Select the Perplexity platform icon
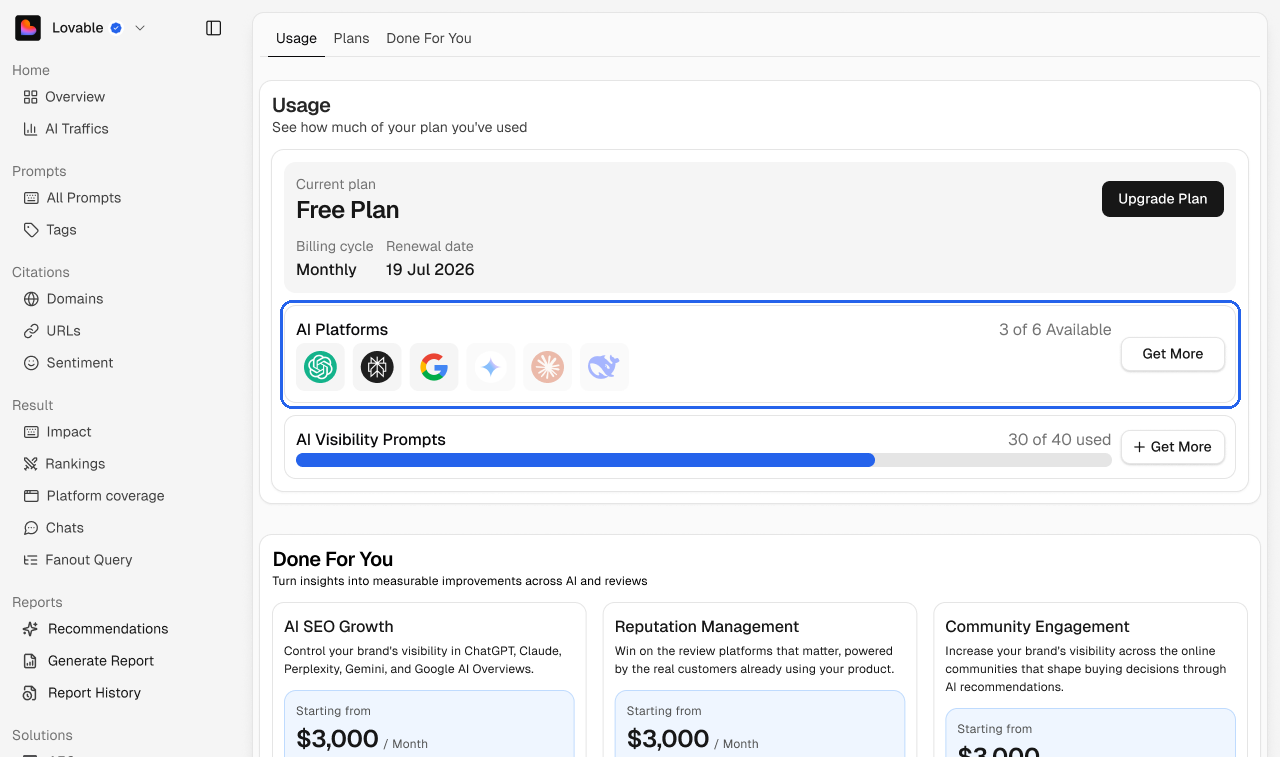 pos(377,367)
